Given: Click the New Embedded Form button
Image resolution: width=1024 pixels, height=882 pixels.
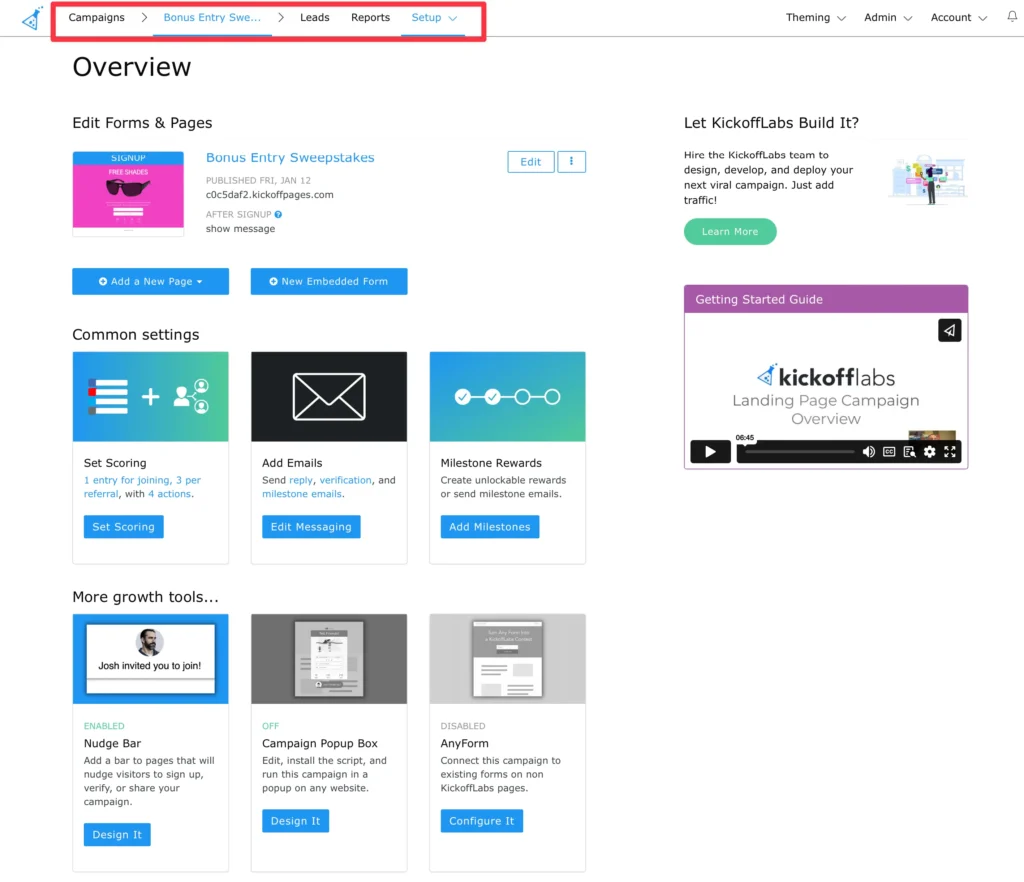Looking at the screenshot, I should (x=328, y=281).
